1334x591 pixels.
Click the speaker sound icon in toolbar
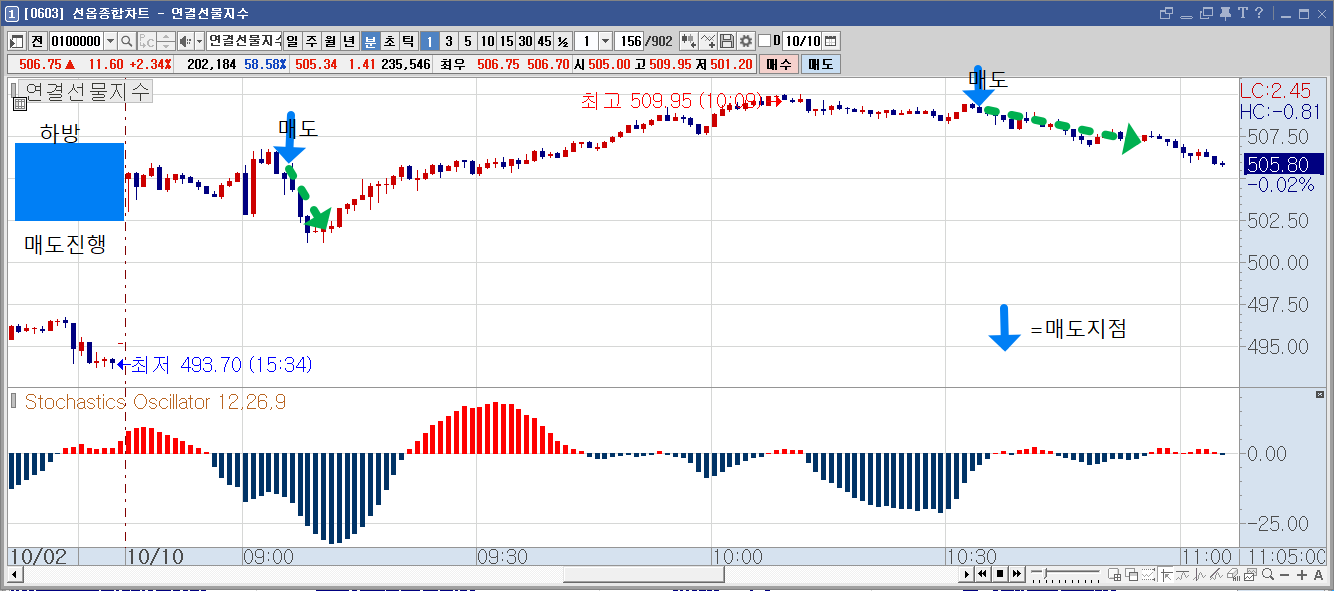[185, 41]
